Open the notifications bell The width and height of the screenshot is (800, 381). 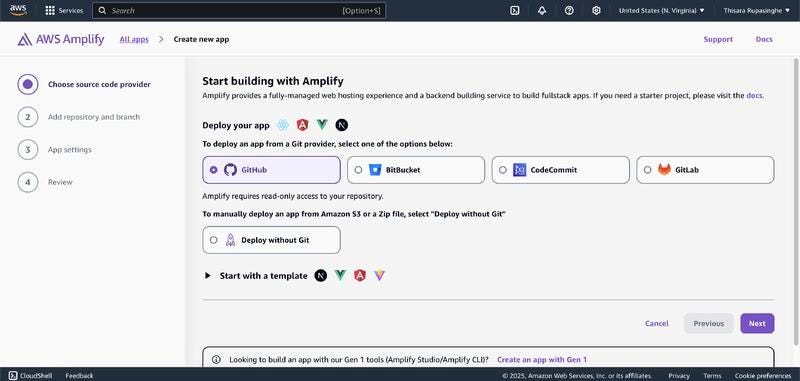coord(542,10)
